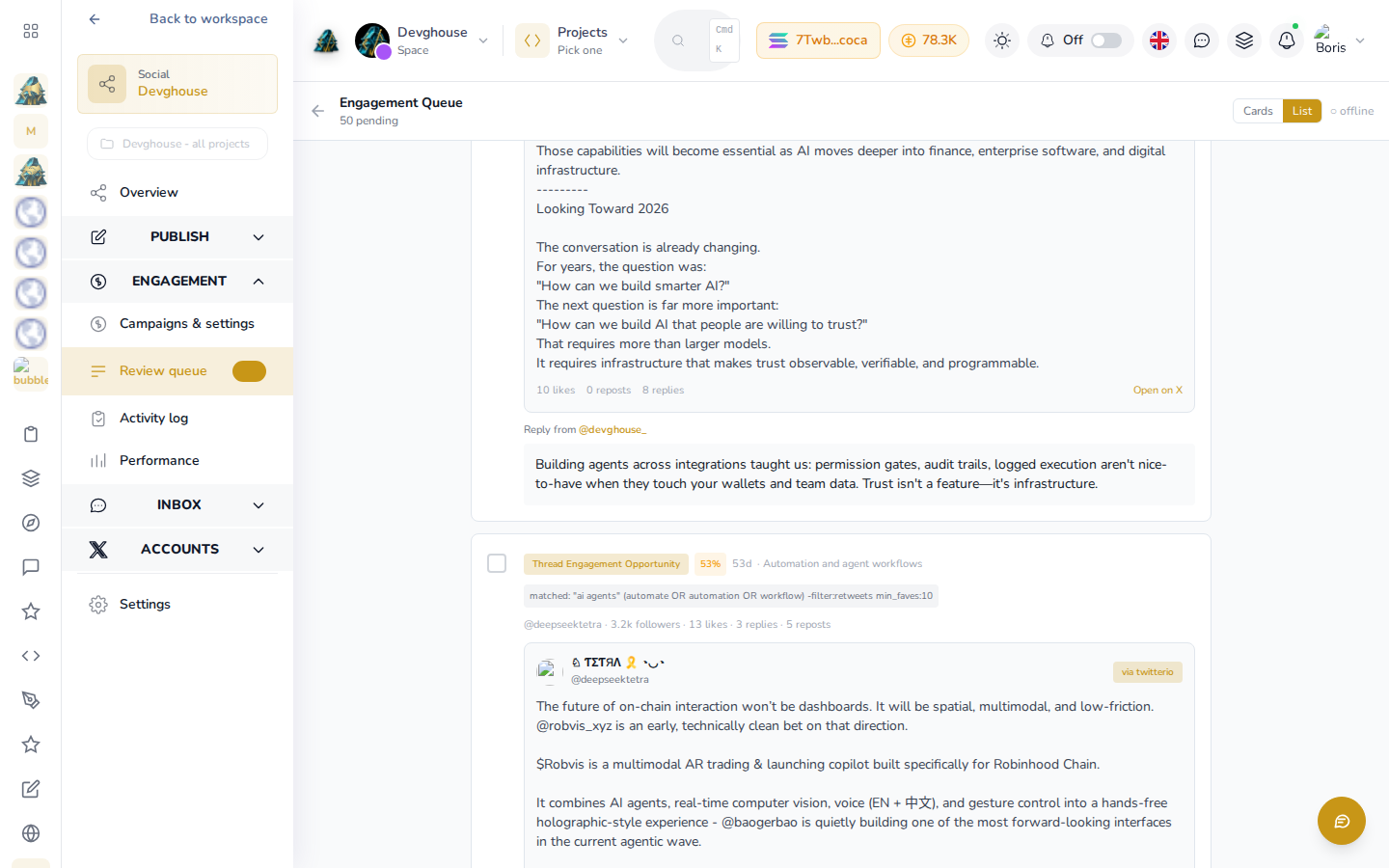Viewport: 1389px width, 868px height.
Task: Open sidebar Settings
Action: pos(177,605)
